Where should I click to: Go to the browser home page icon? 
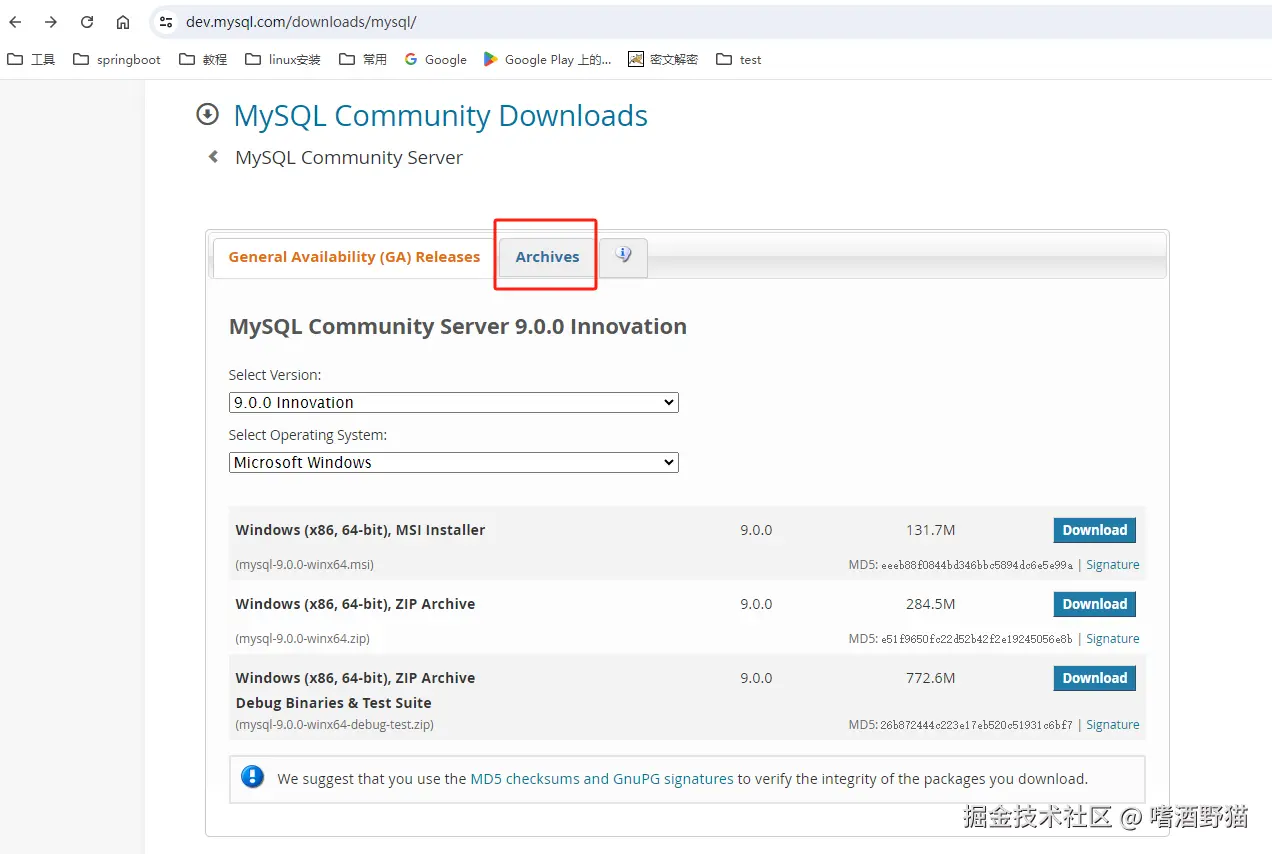tap(123, 22)
